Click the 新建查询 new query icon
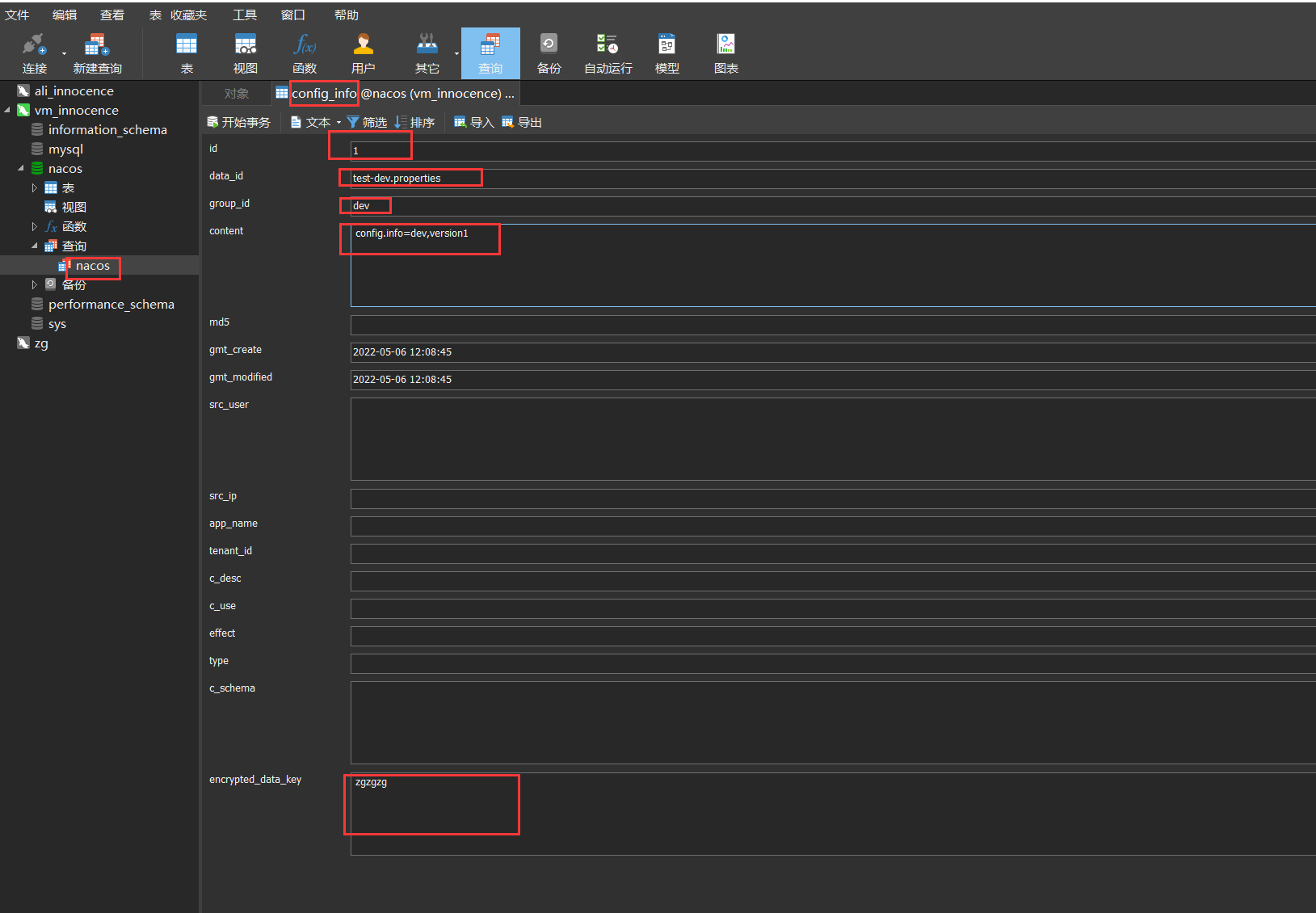 [97, 53]
